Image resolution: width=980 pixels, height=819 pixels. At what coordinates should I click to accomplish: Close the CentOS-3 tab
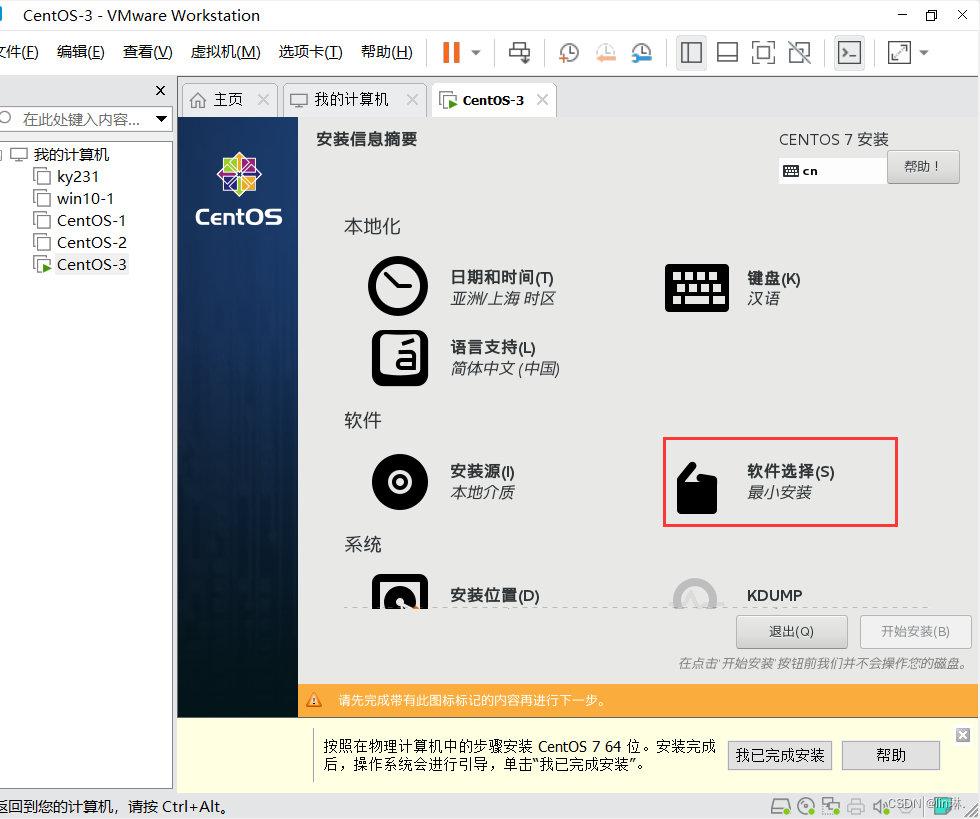point(542,99)
